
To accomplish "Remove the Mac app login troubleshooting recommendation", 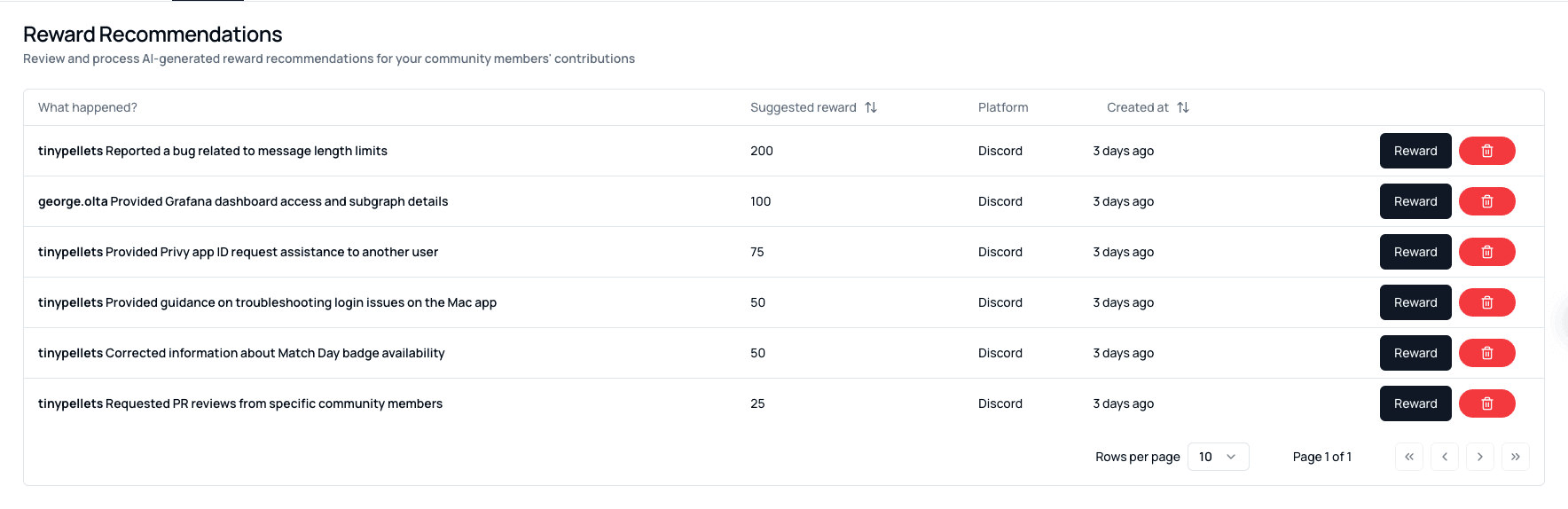I will (1486, 302).
